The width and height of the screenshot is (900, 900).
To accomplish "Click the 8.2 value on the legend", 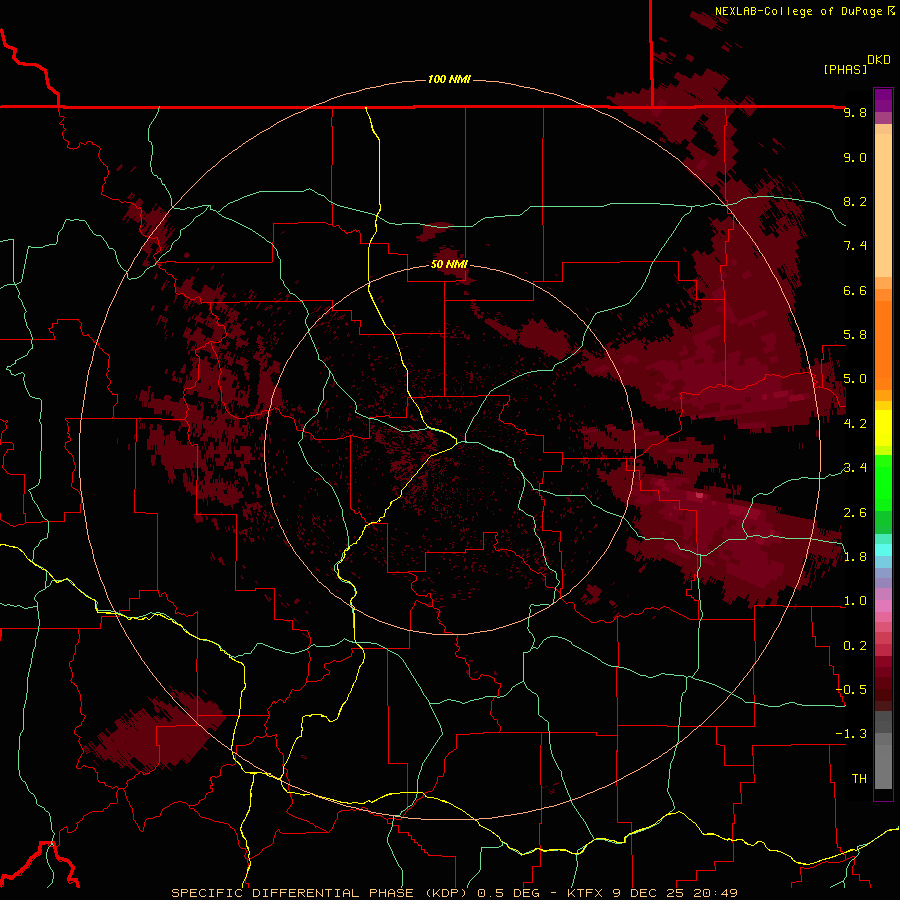I will tap(855, 201).
